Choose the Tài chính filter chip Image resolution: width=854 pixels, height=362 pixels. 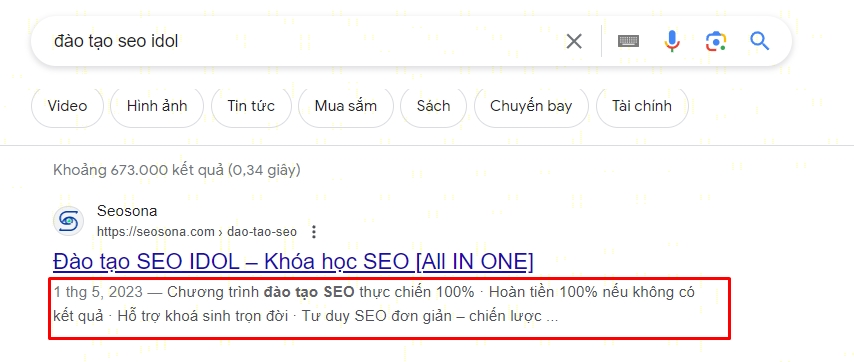pyautogui.click(x=642, y=106)
